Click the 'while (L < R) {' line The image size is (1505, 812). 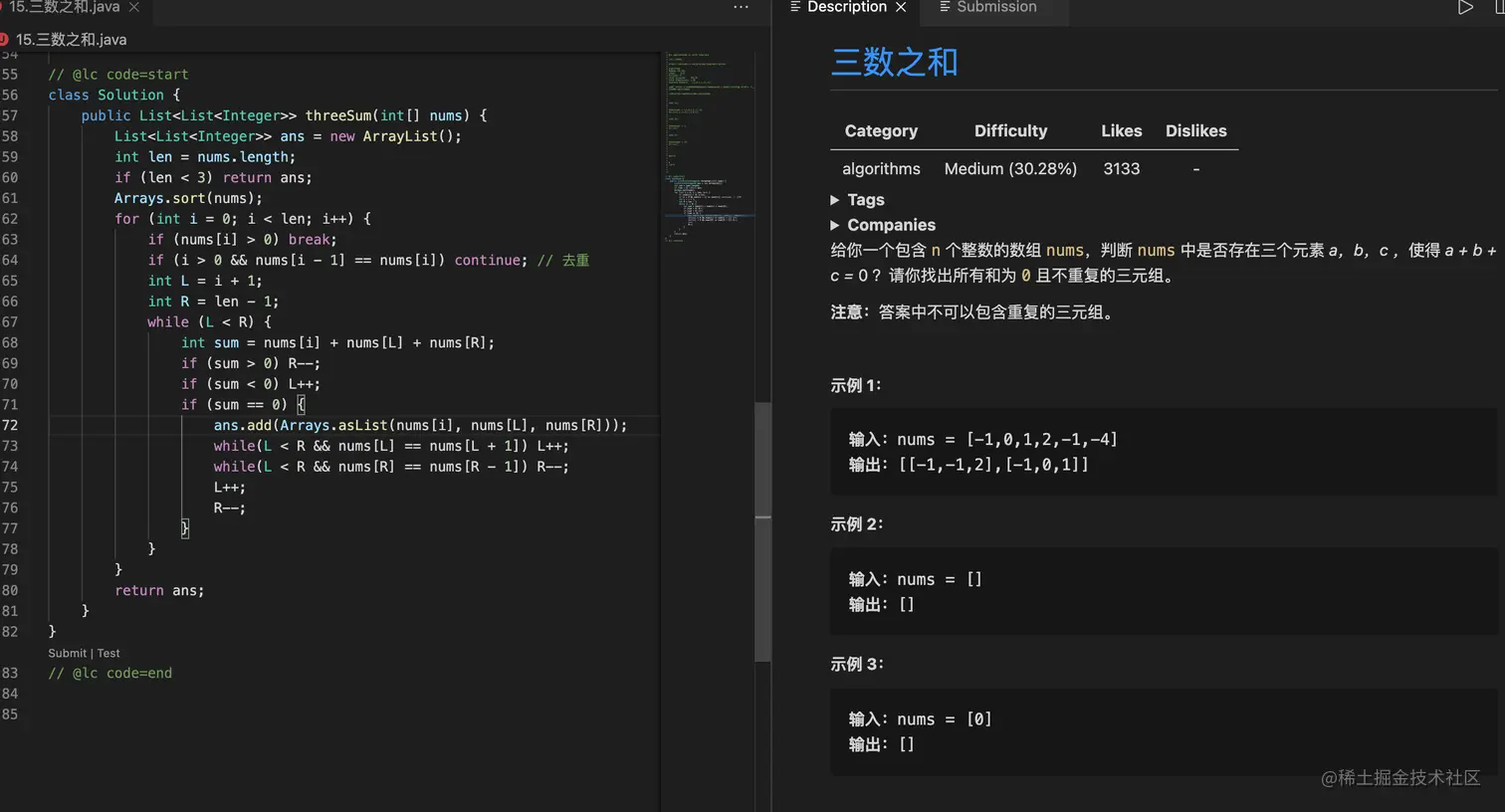(x=209, y=322)
